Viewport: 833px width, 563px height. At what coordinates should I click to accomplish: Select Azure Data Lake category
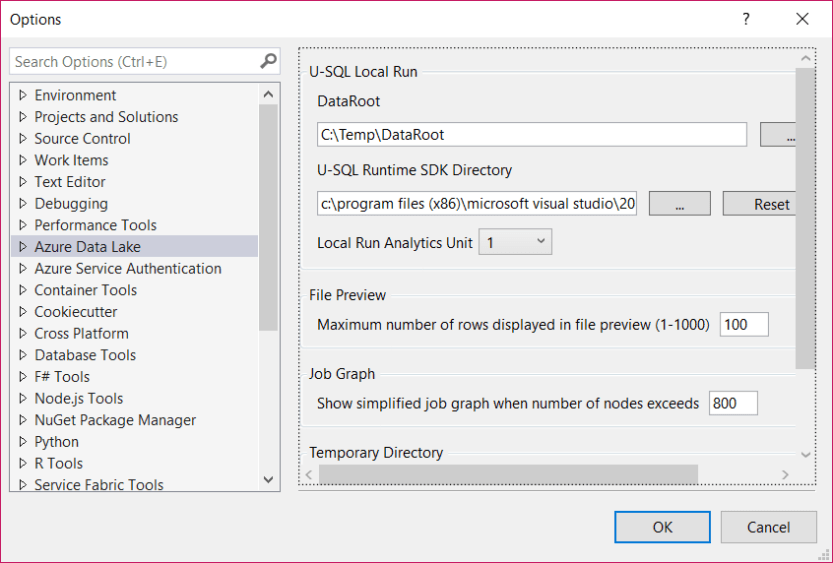pos(87,247)
